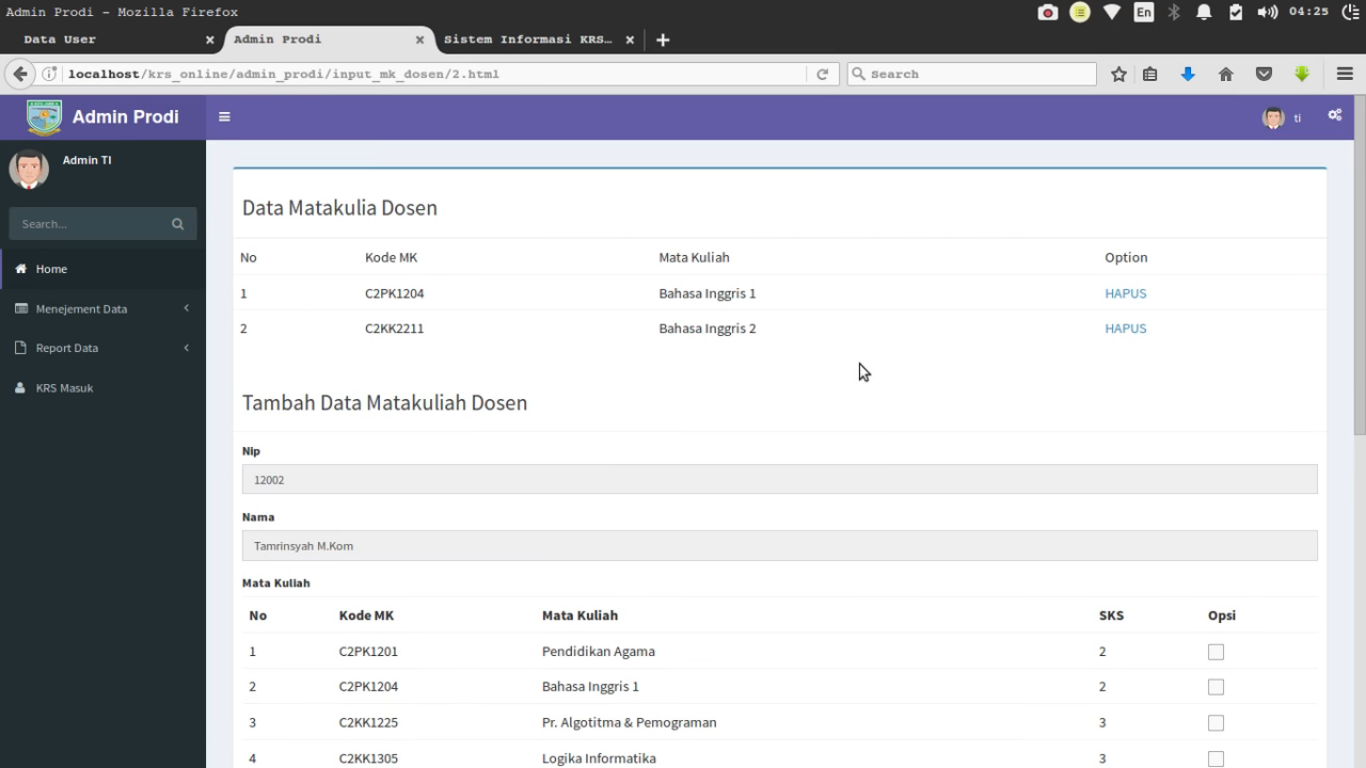Click the sidebar search magnifier icon
Image resolution: width=1366 pixels, height=768 pixels.
pyautogui.click(x=178, y=224)
